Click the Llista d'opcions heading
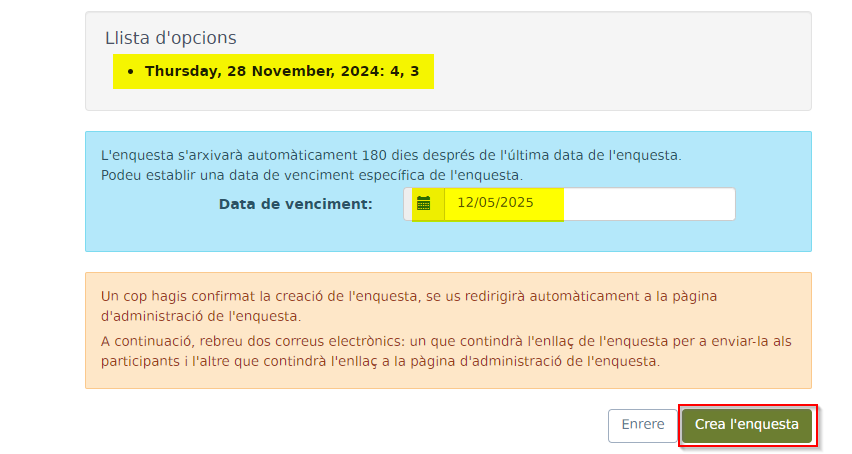Viewport: 852px width, 454px height. pos(171,38)
